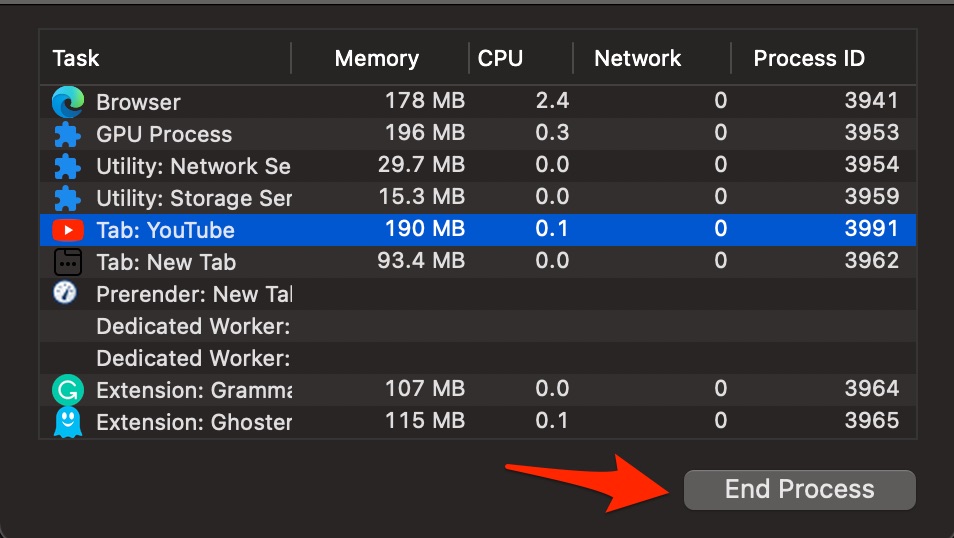Click the Ghostery ghost icon
The height and width of the screenshot is (538, 954).
tap(68, 422)
